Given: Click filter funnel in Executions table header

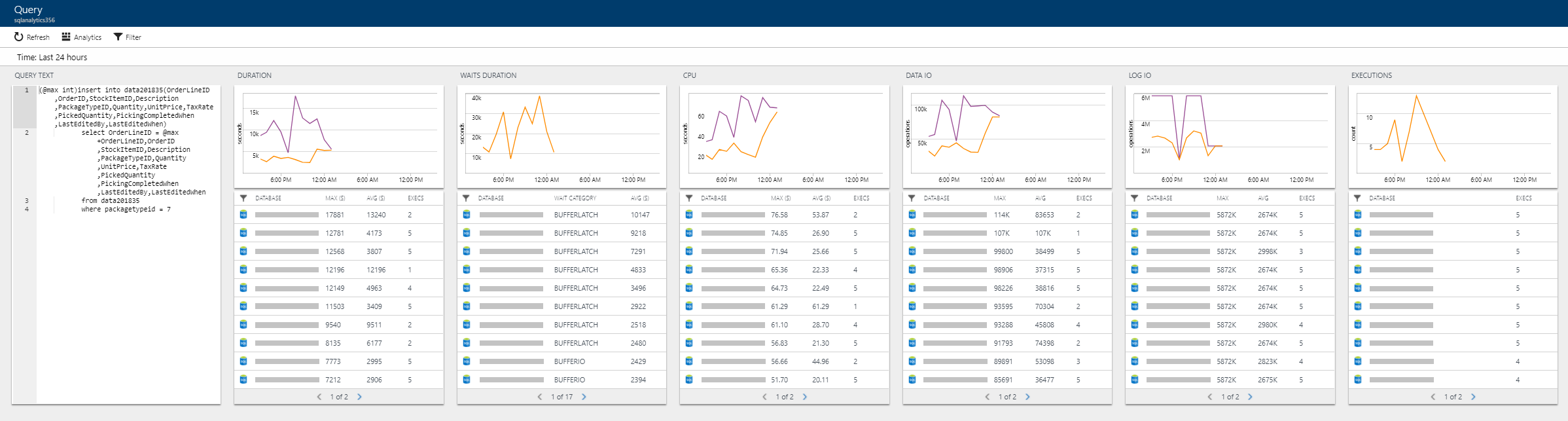Looking at the screenshot, I should [x=1357, y=198].
